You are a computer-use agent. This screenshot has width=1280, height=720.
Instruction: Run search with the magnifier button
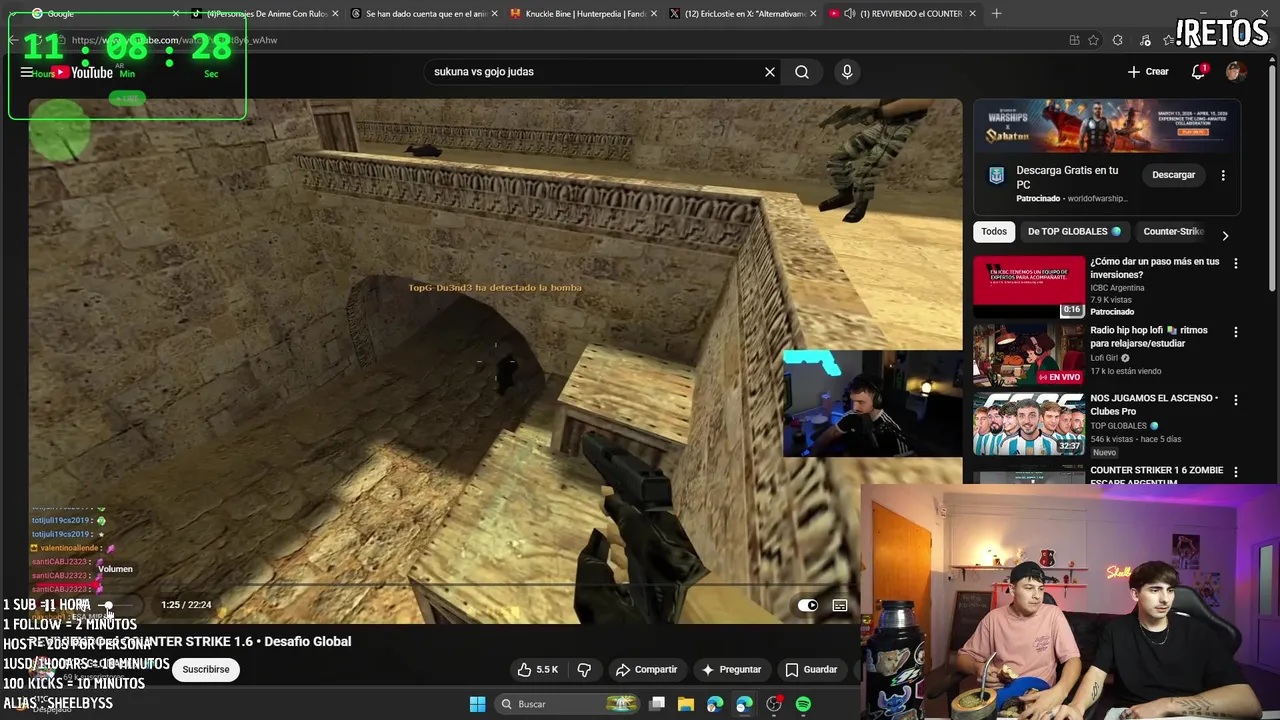[802, 72]
